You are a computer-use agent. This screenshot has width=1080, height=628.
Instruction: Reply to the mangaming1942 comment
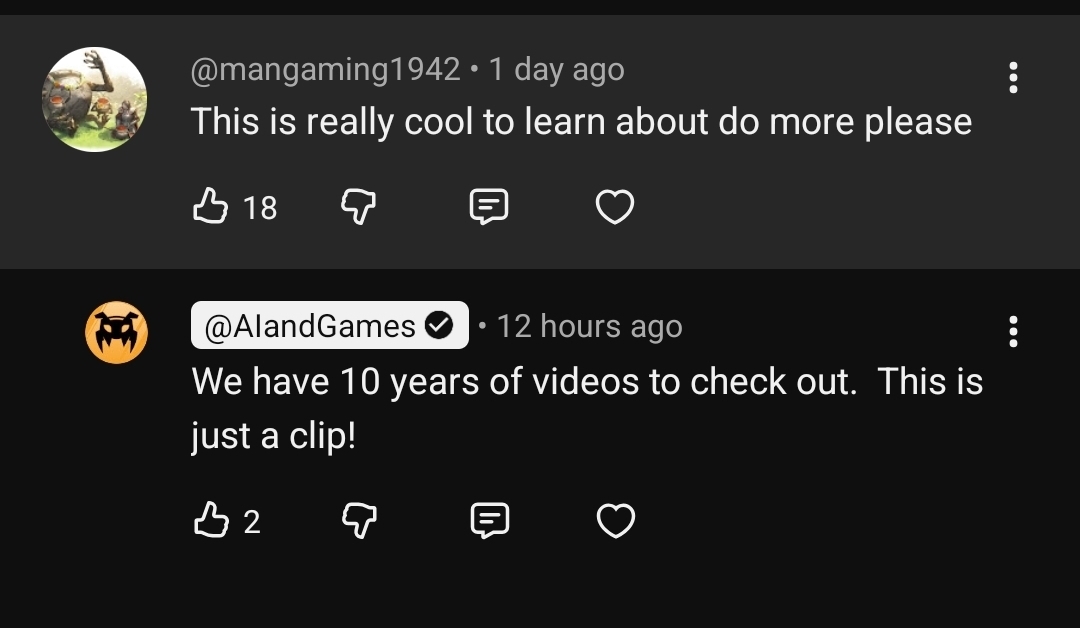(x=489, y=207)
